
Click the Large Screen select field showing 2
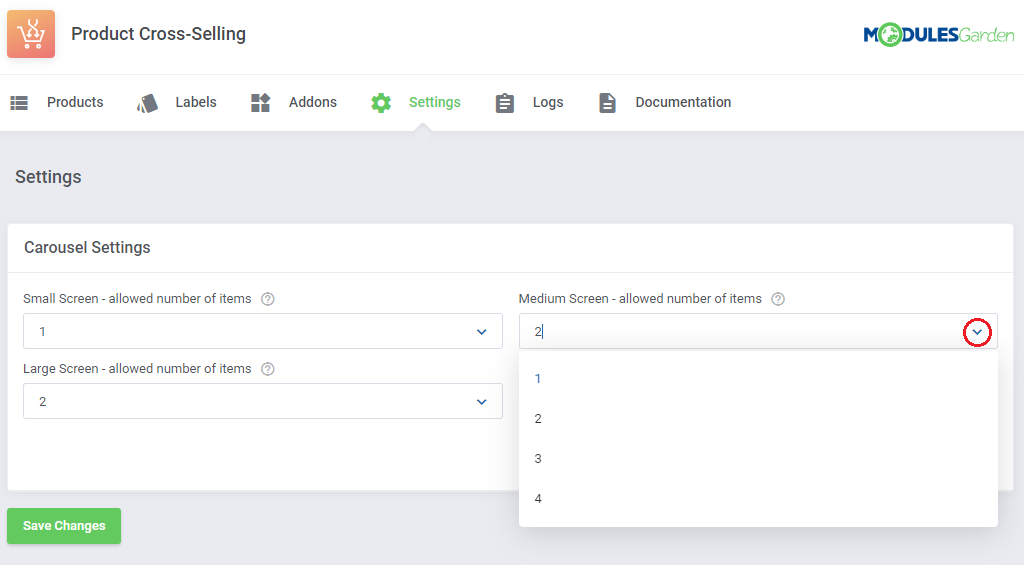click(263, 401)
